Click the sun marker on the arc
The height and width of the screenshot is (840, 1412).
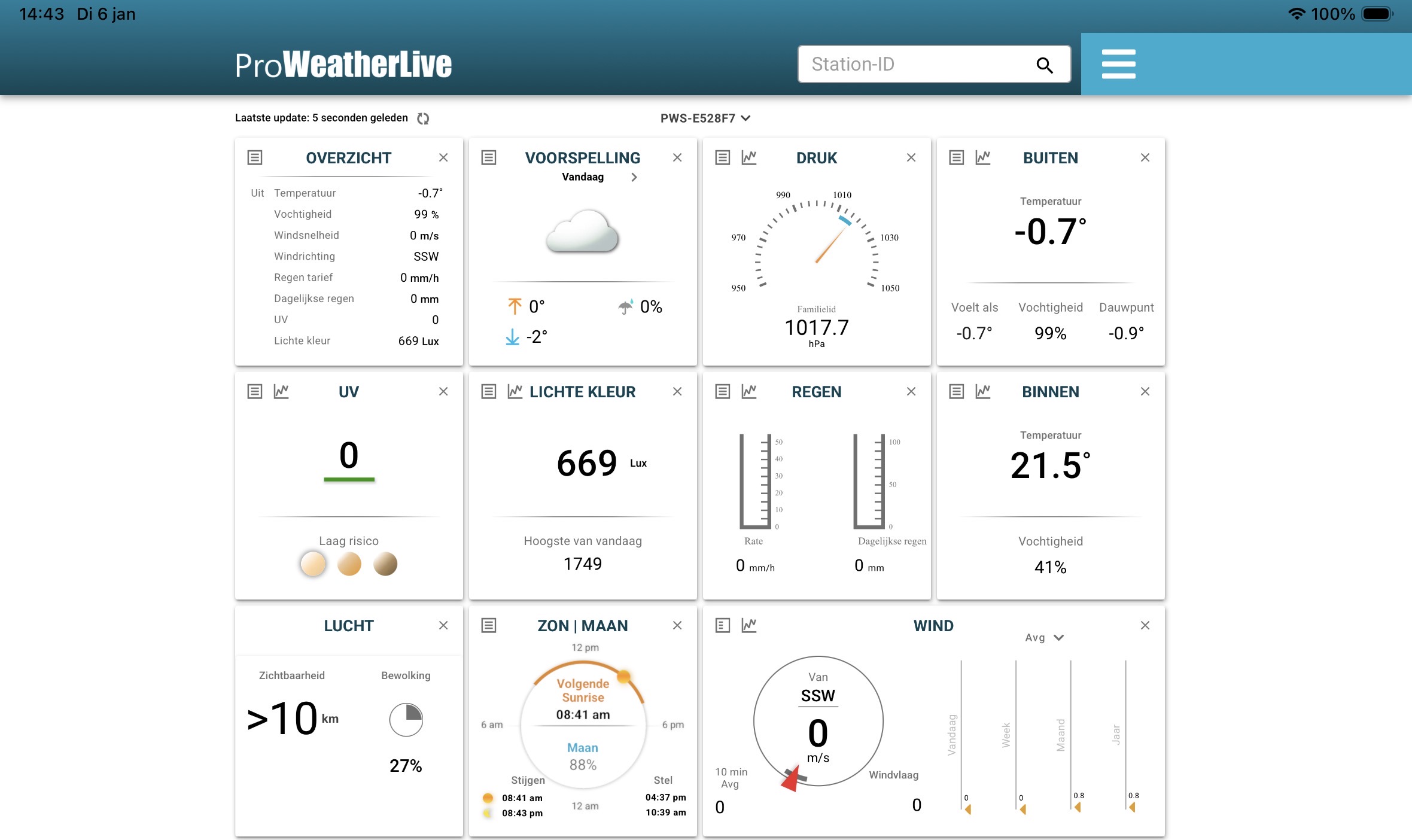click(x=623, y=676)
